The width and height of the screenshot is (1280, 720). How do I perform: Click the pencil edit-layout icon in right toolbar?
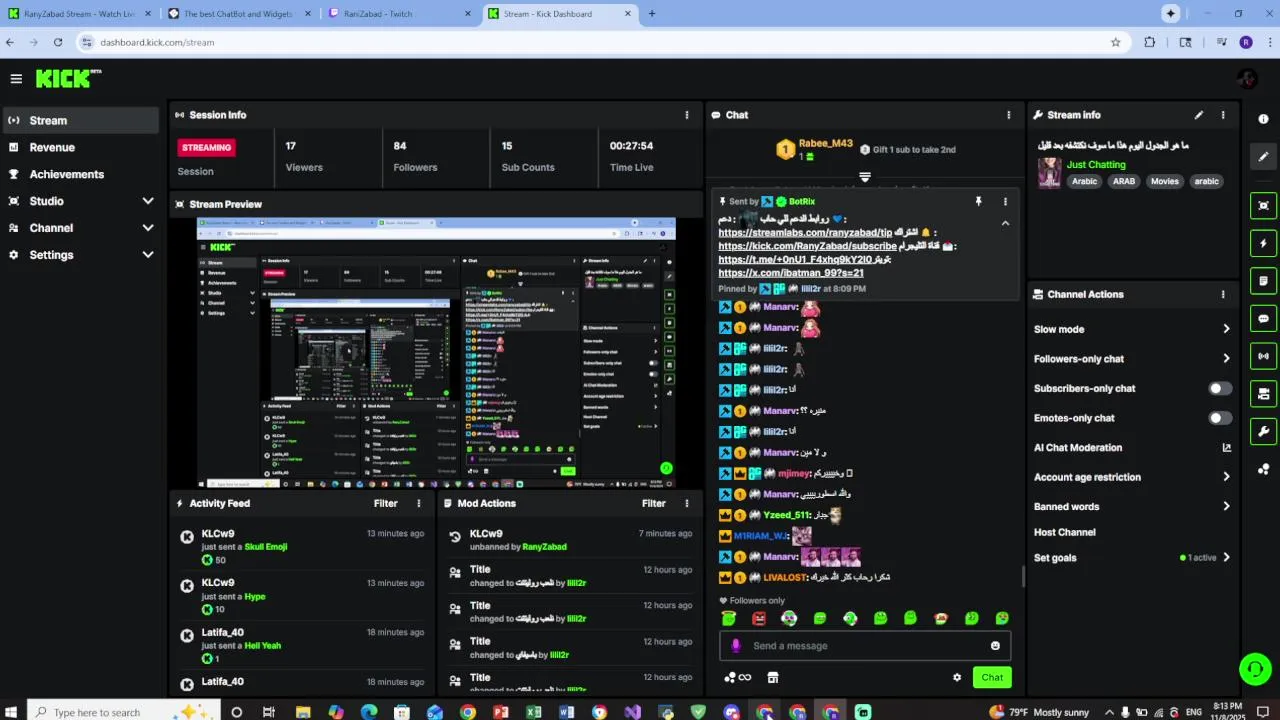(x=1263, y=156)
